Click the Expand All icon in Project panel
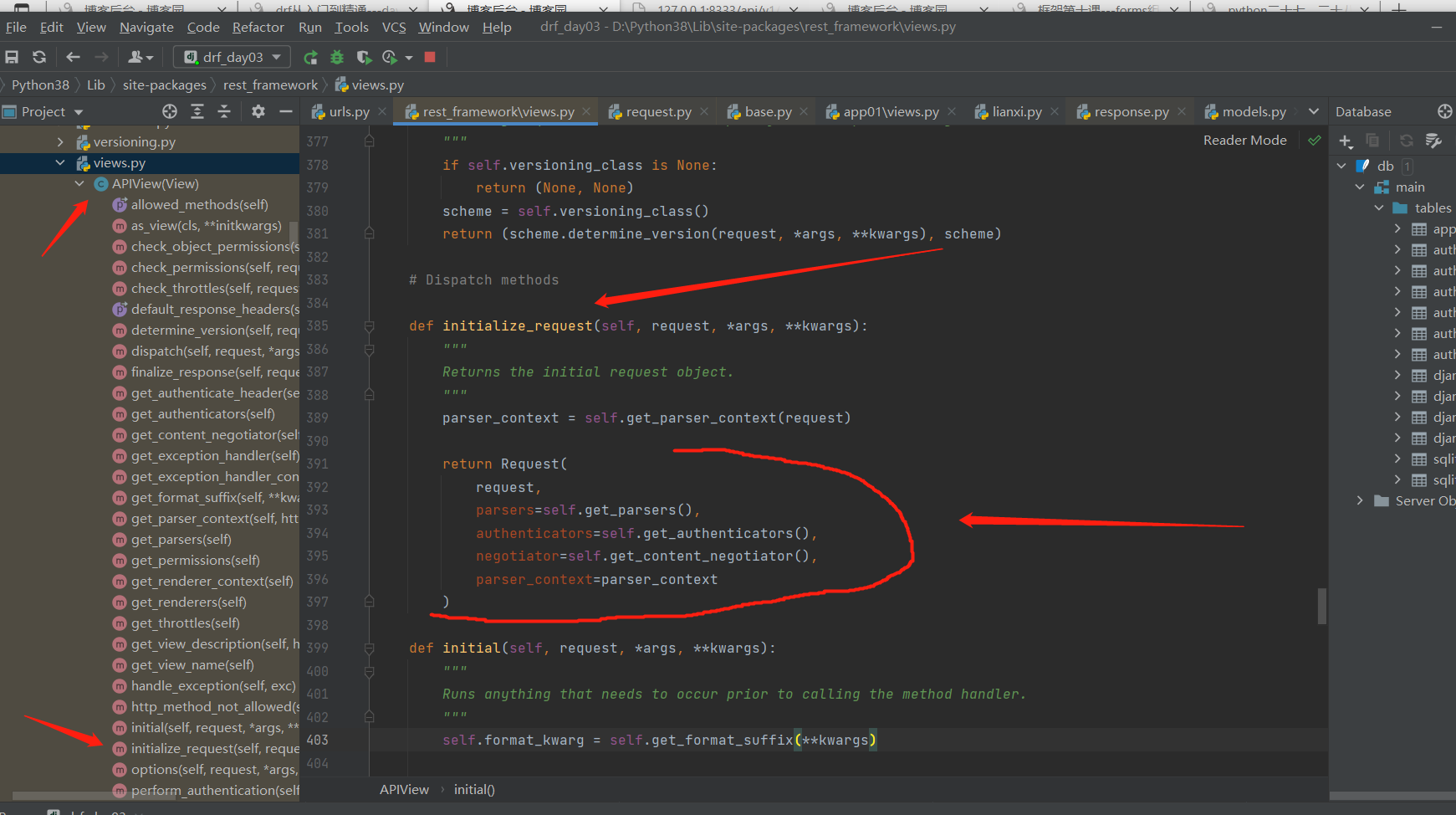Screen dimensions: 1456x815 point(197,111)
